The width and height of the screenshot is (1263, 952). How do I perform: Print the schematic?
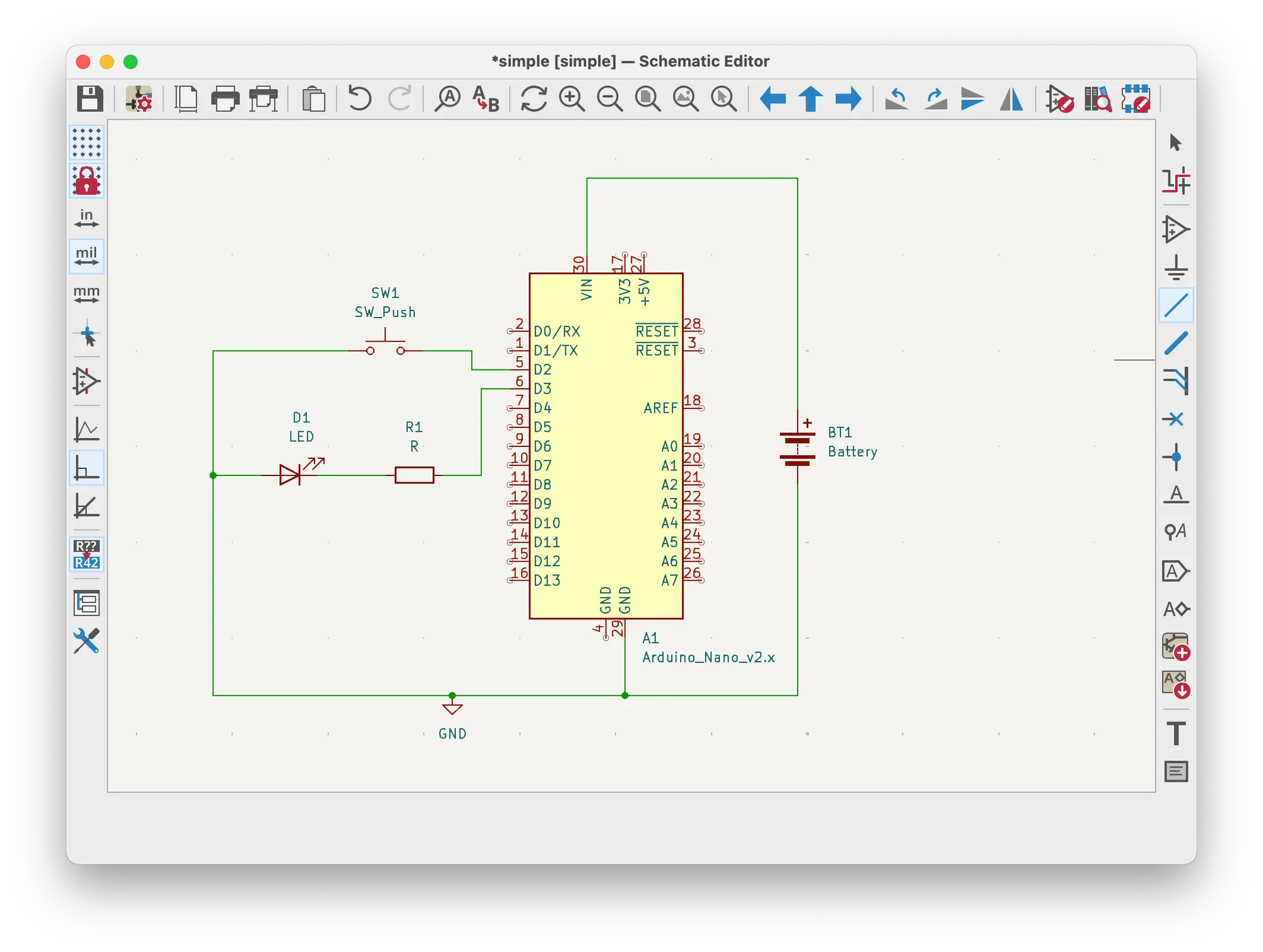click(x=225, y=99)
